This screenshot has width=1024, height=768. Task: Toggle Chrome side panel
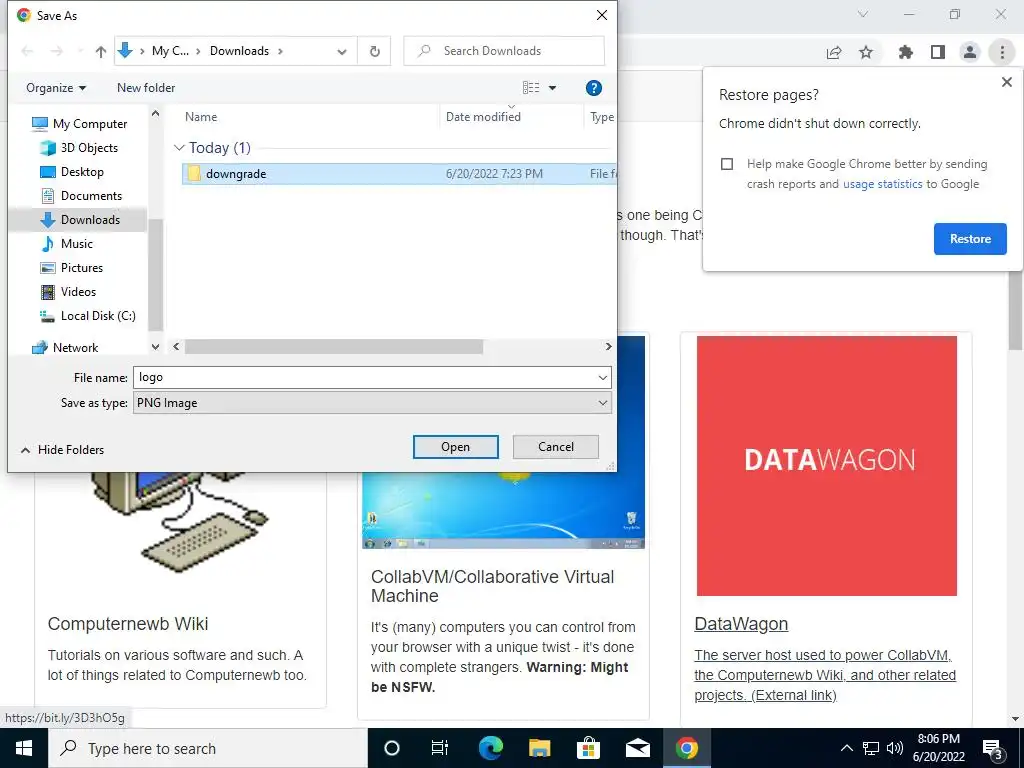coord(938,52)
